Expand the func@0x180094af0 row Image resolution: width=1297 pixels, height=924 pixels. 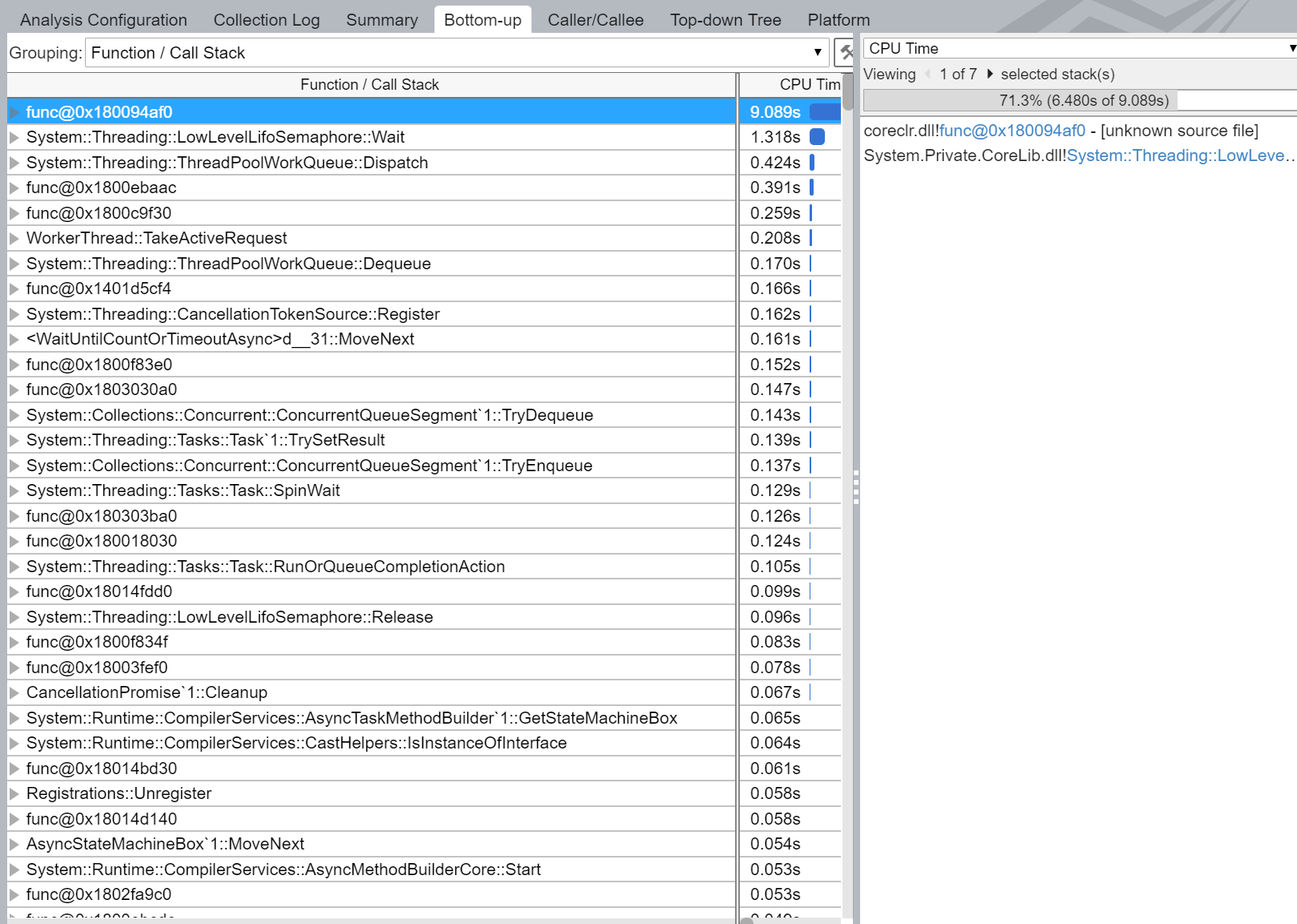click(14, 112)
